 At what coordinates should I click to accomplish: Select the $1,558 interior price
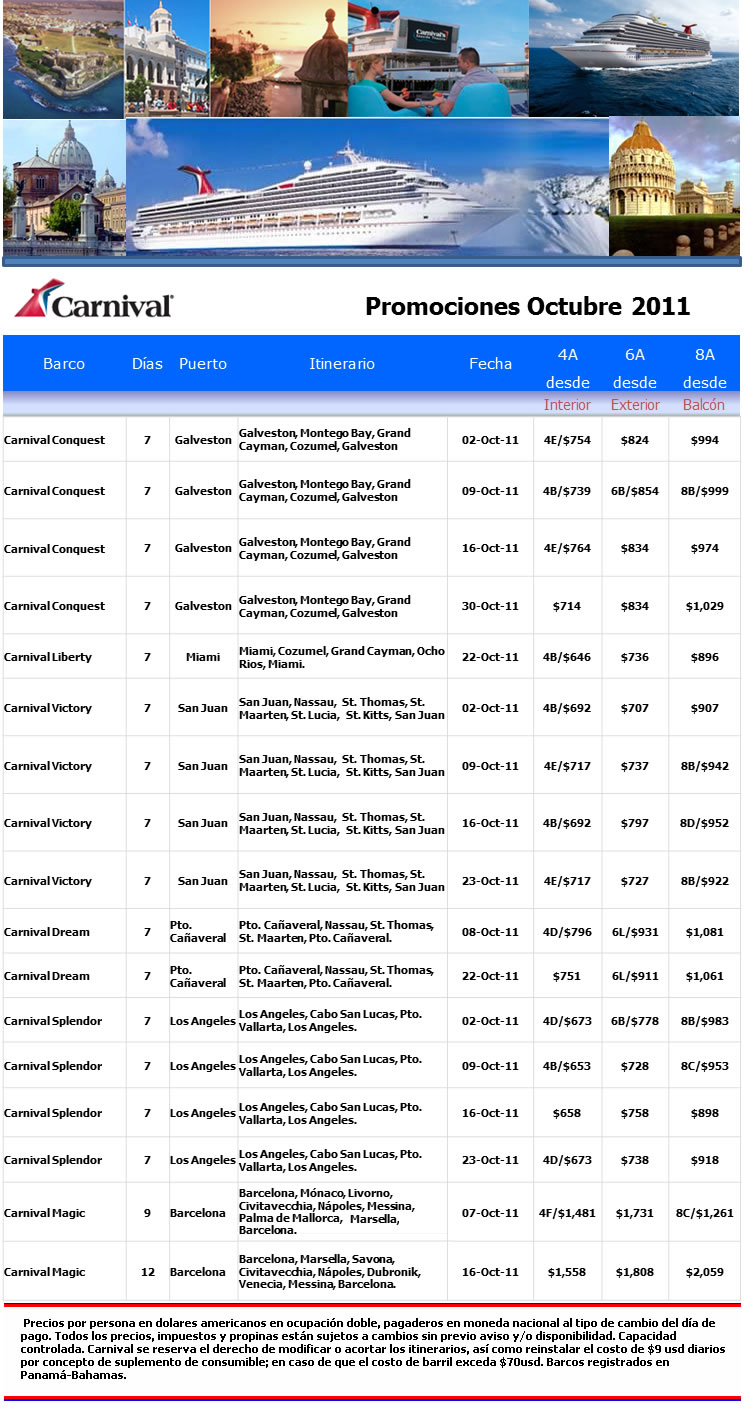pos(567,1272)
